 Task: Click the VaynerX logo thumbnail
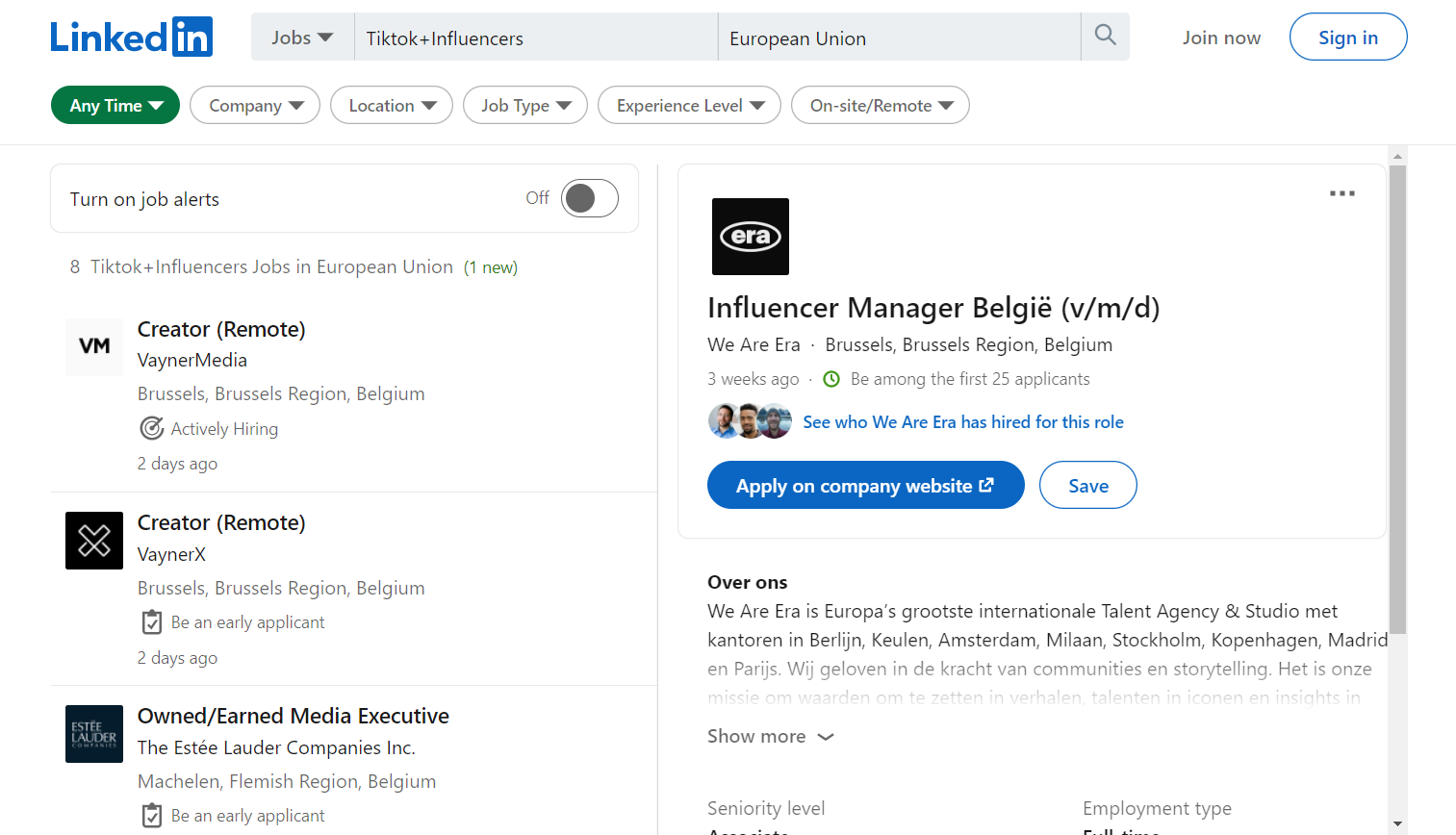tap(94, 541)
